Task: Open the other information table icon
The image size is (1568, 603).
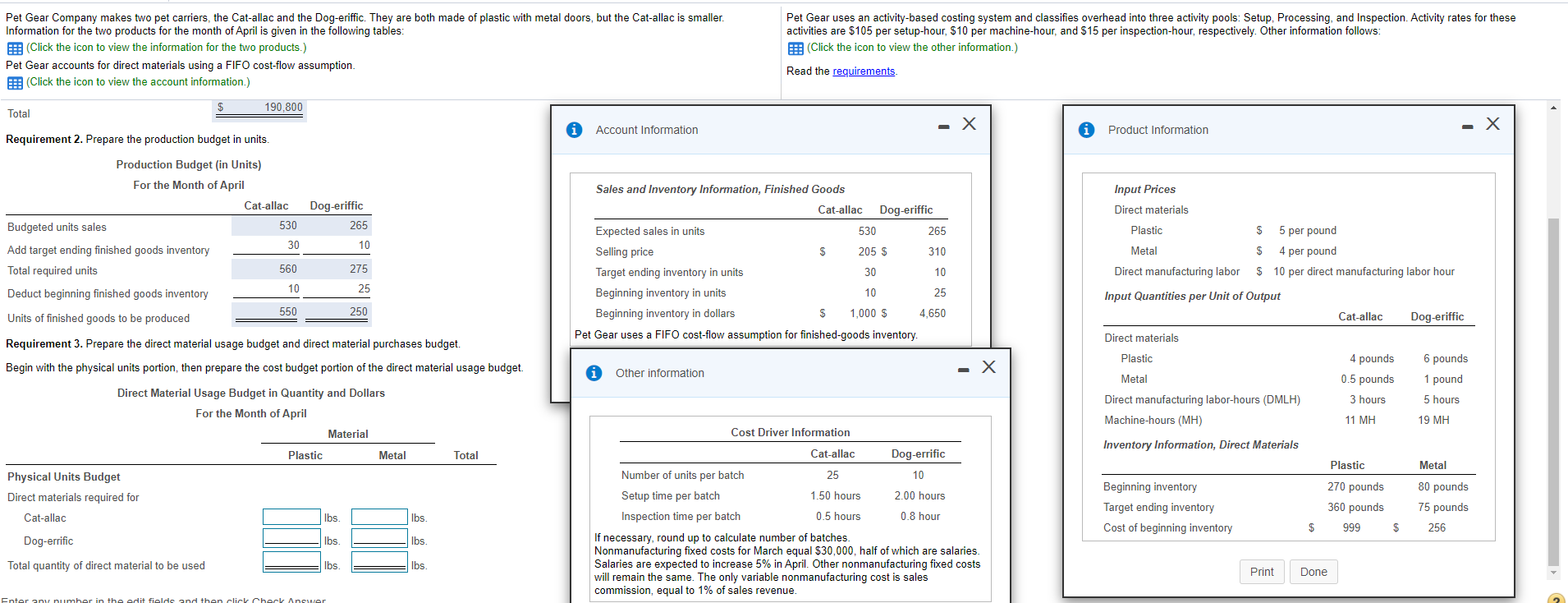Action: 795,48
